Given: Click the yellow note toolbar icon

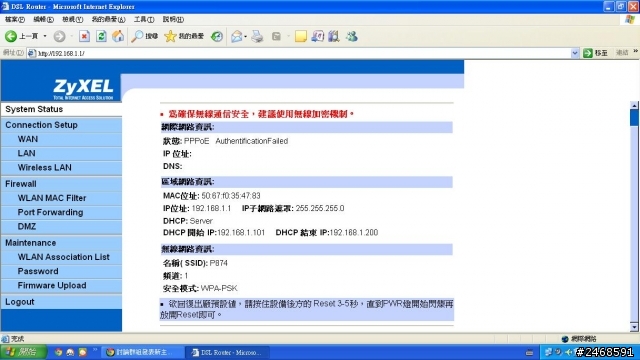Looking at the screenshot, I should tap(301, 36).
